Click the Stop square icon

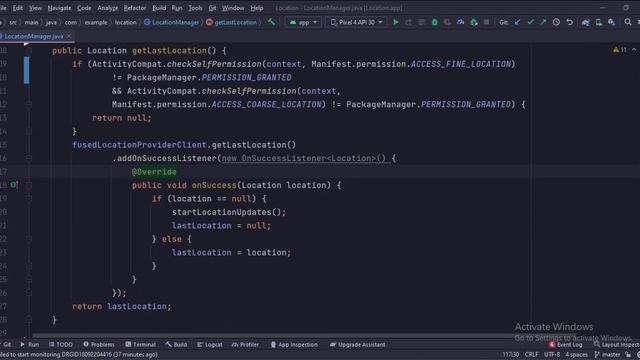pos(486,22)
